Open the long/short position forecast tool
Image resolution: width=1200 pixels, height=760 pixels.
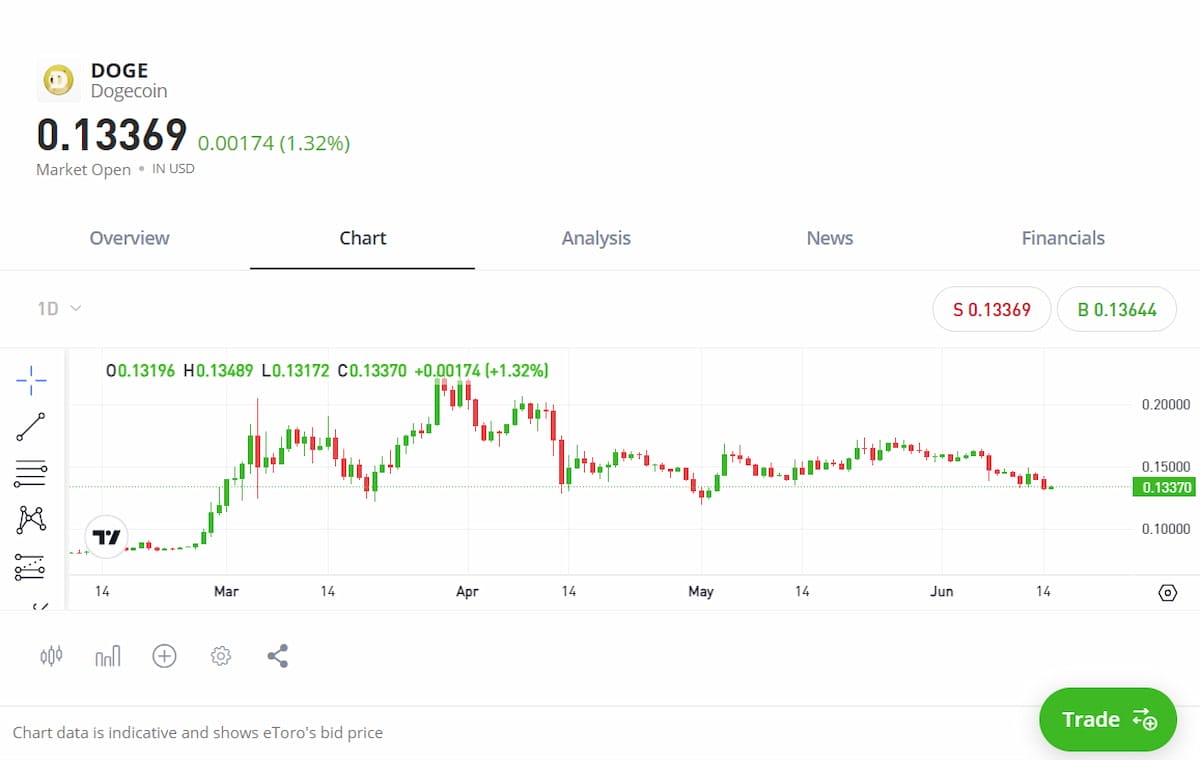pos(31,567)
